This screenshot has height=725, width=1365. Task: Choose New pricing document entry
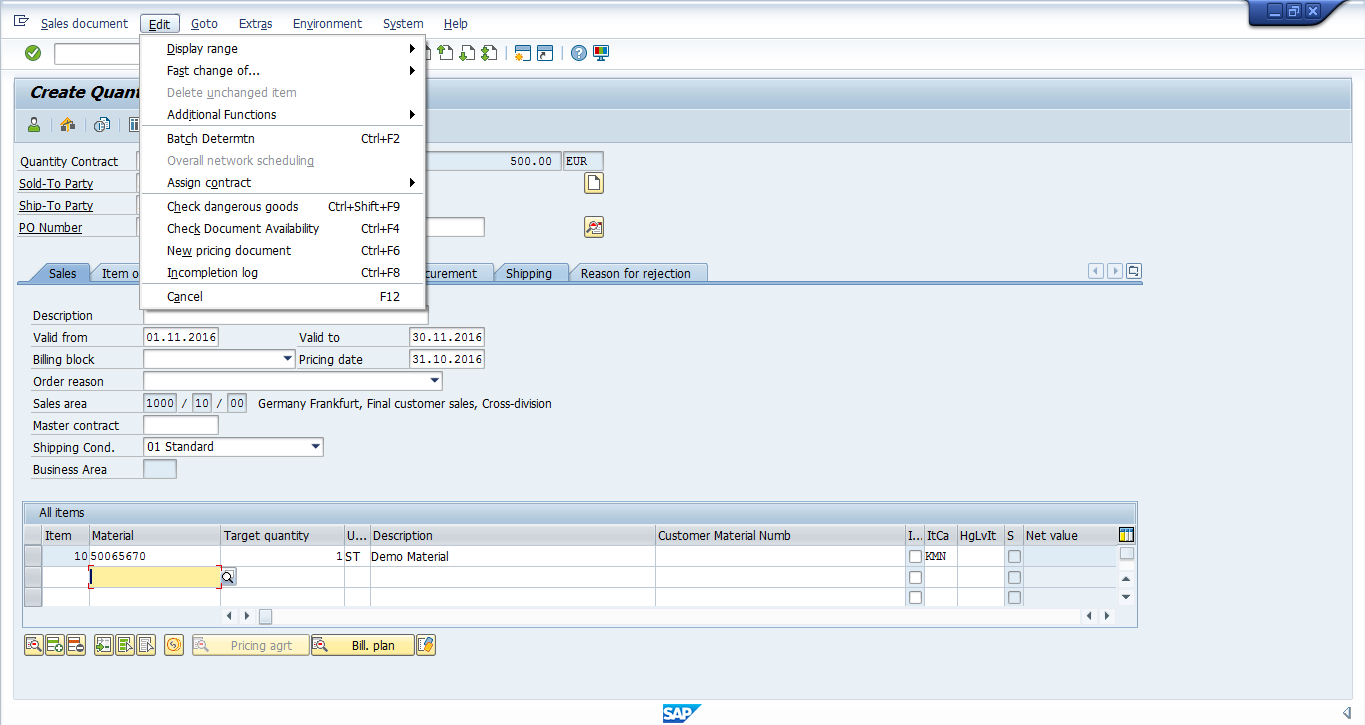(282, 251)
